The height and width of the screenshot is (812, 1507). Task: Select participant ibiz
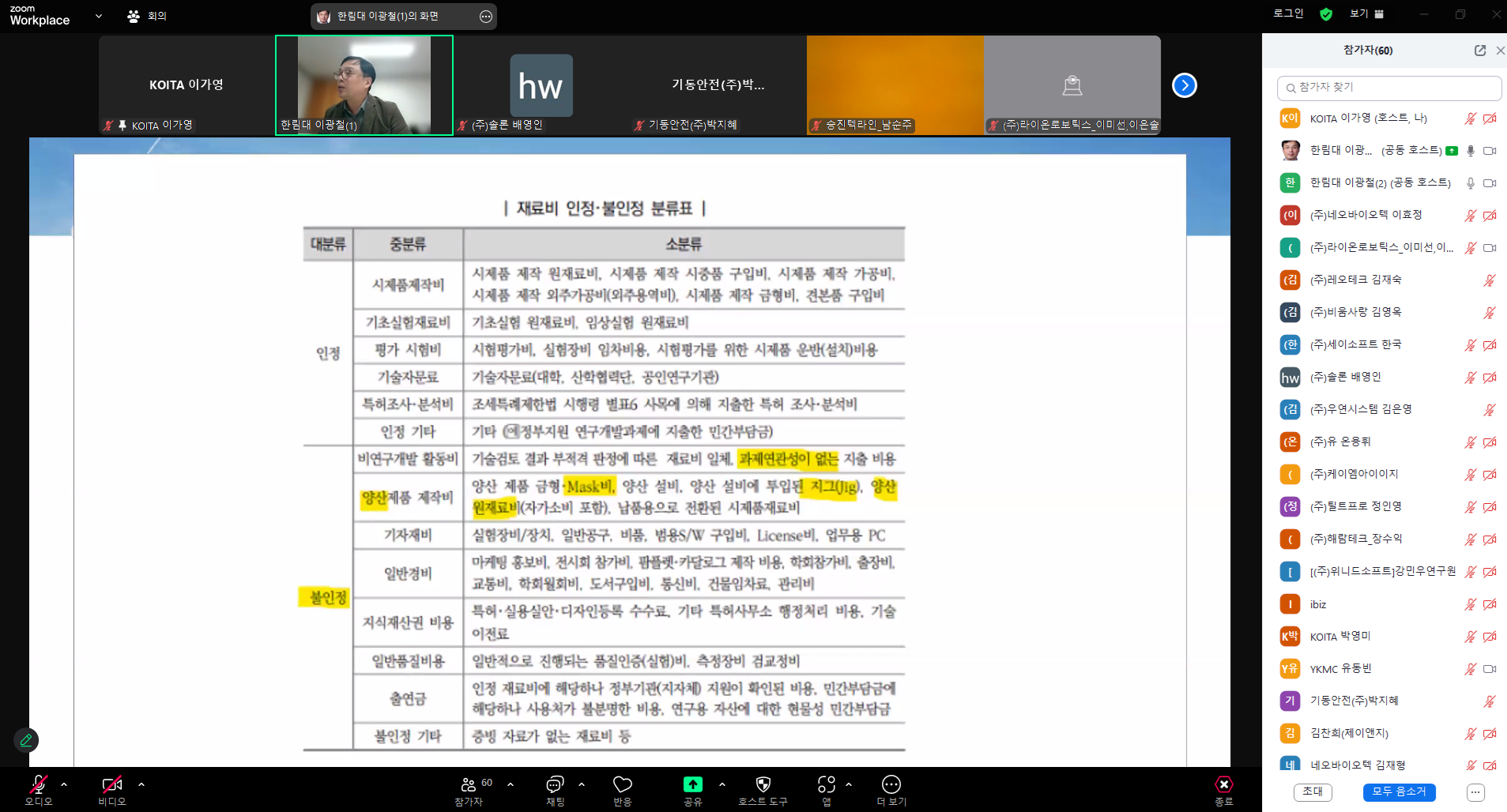1389,604
